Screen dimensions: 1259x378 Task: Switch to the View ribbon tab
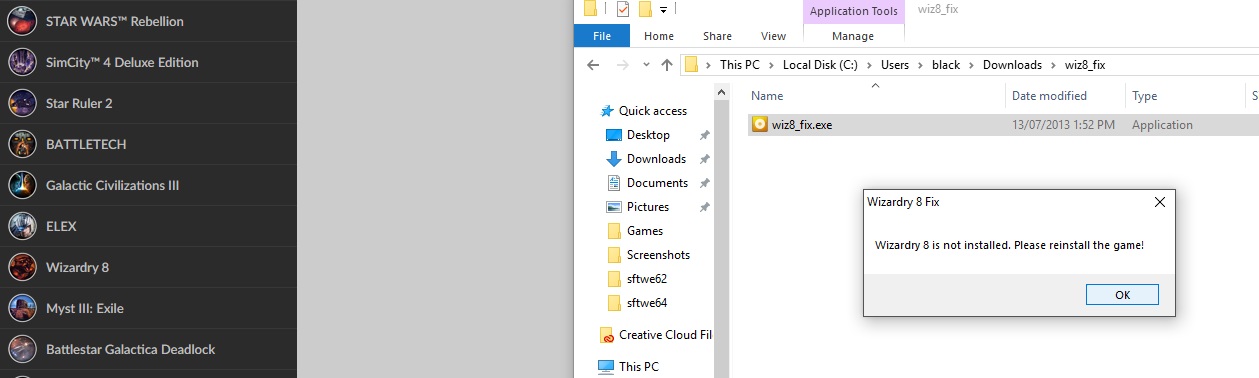tap(773, 36)
